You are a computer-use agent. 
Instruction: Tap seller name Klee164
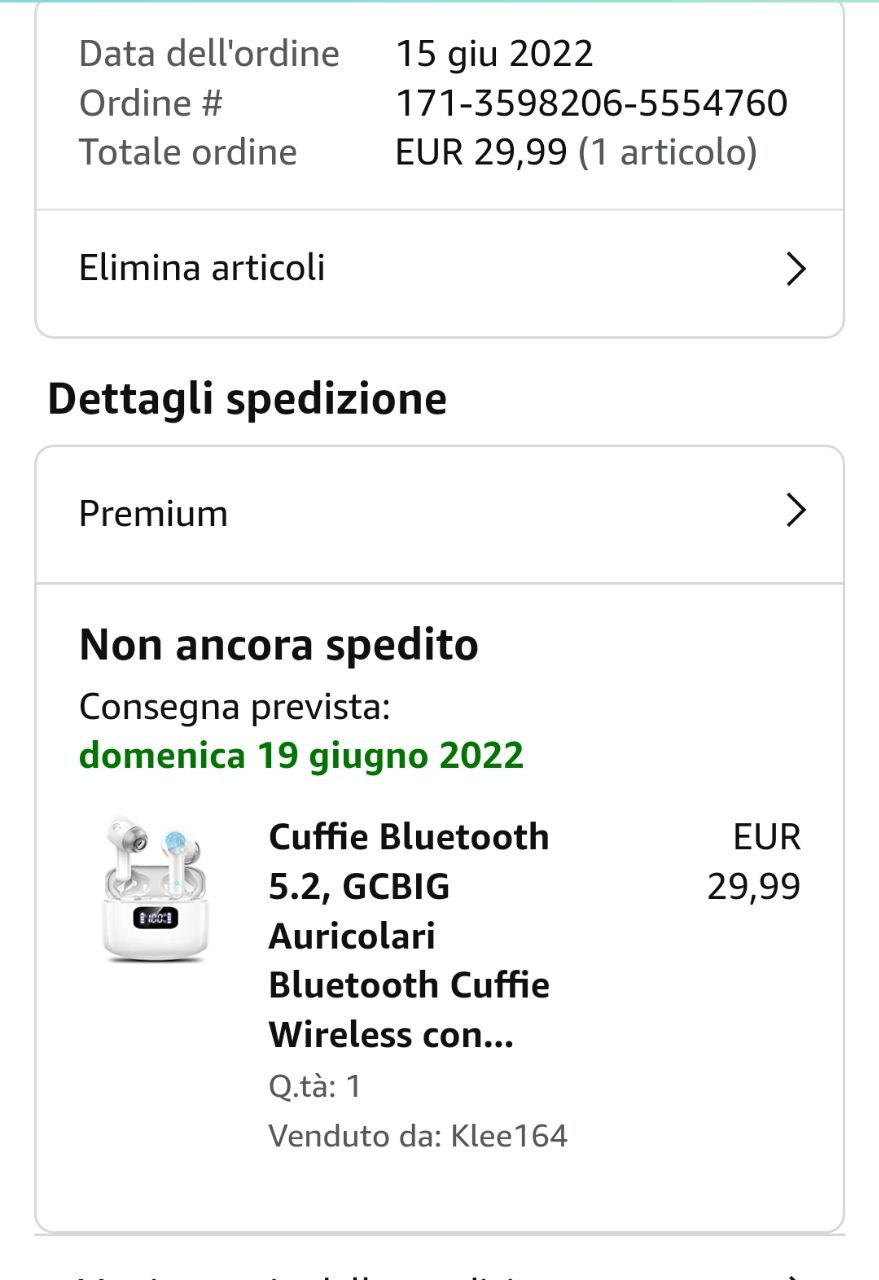[509, 1136]
